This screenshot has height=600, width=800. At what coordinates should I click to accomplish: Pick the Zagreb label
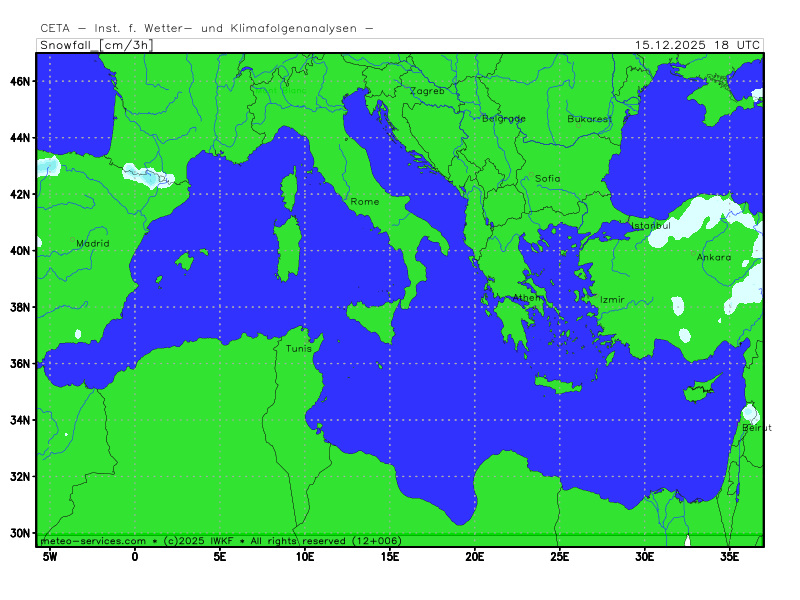tap(427, 91)
